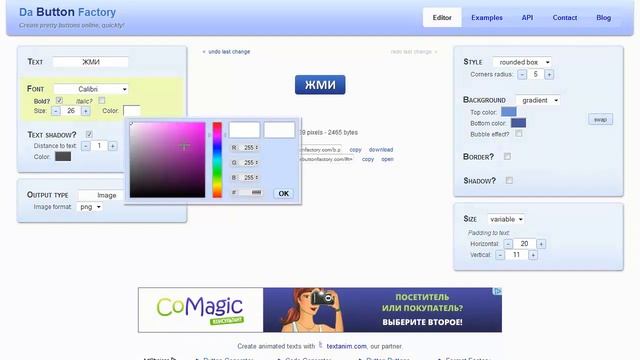Click the swap colors button

point(600,119)
